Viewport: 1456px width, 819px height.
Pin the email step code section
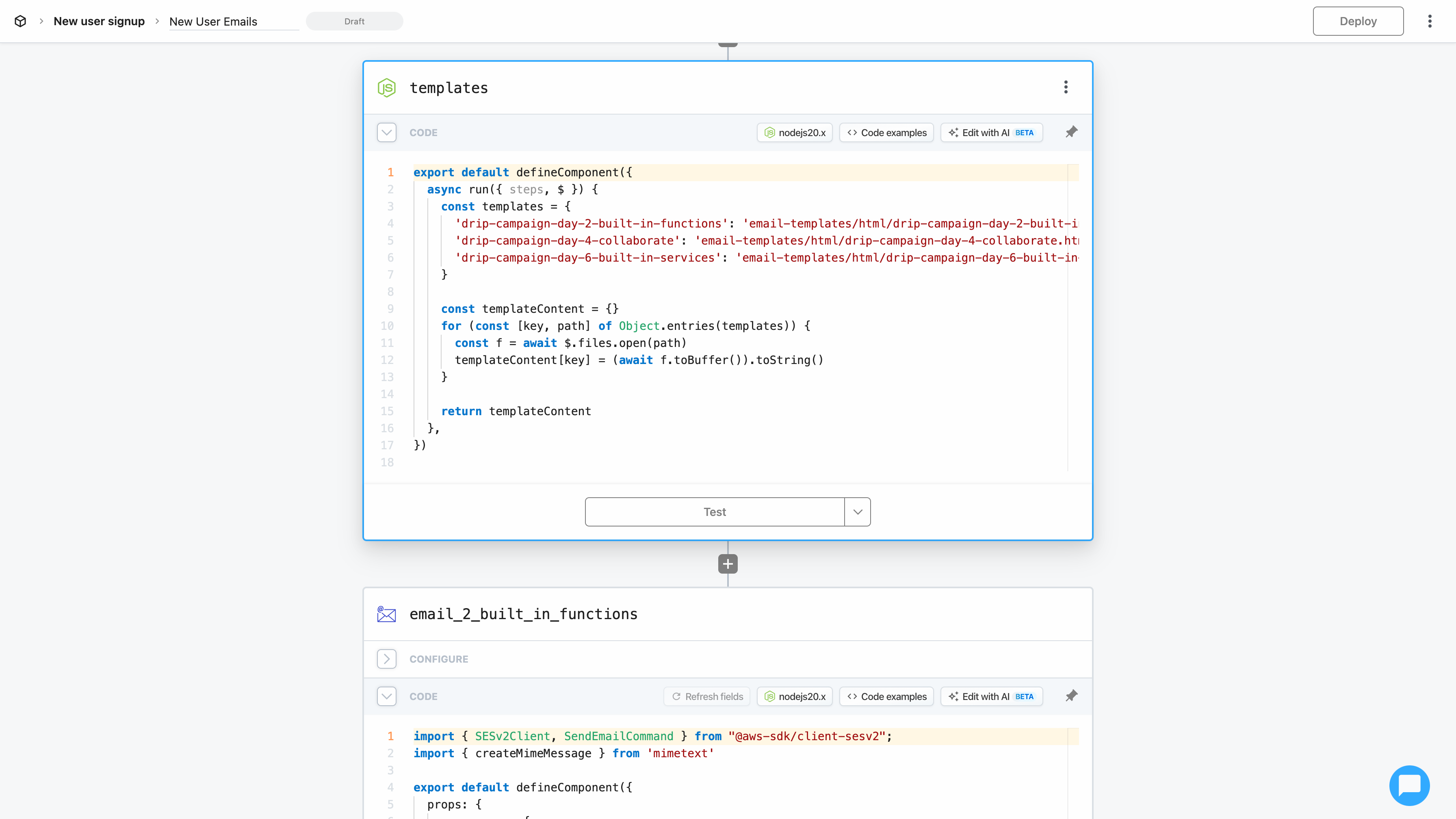pos(1071,696)
